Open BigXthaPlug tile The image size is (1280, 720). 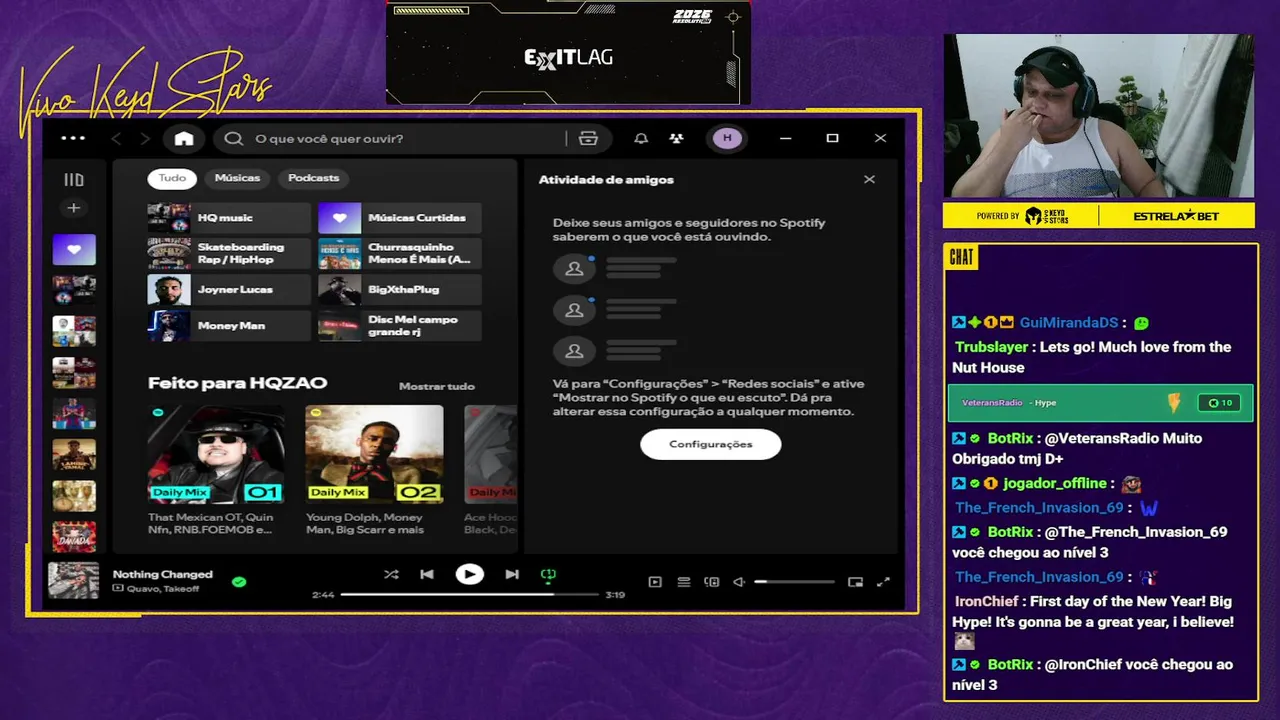(399, 290)
